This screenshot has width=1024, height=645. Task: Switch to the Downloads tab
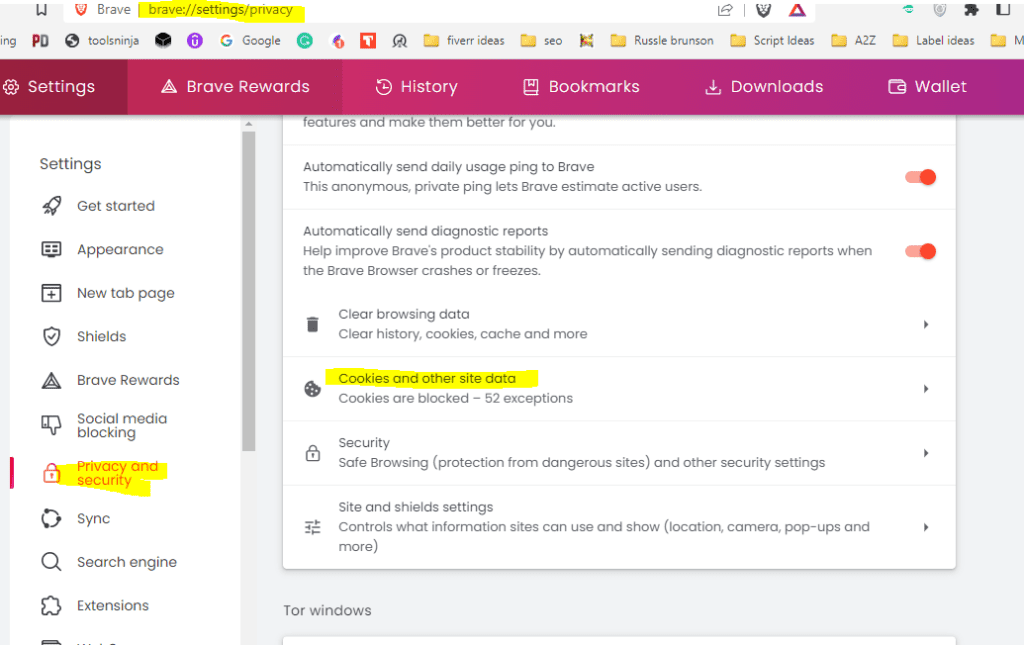[x=764, y=87]
